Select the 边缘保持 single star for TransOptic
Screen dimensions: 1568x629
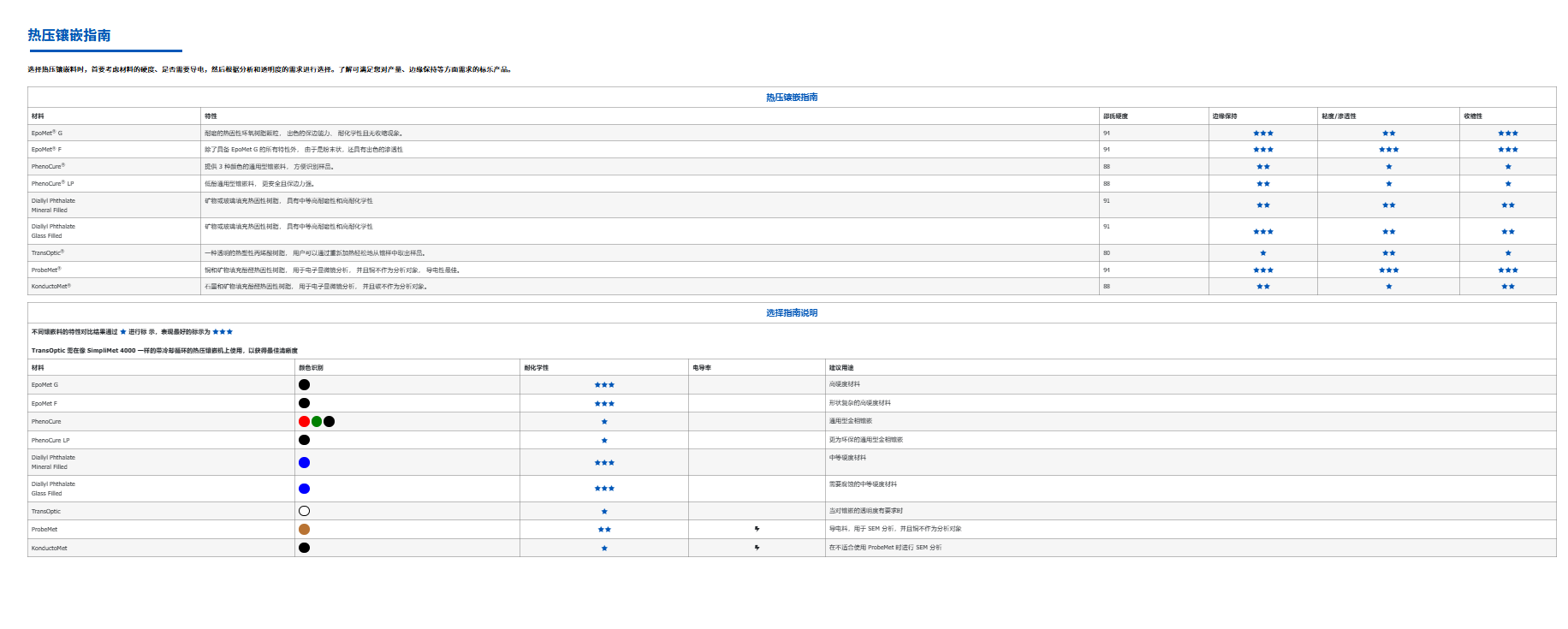[1263, 253]
